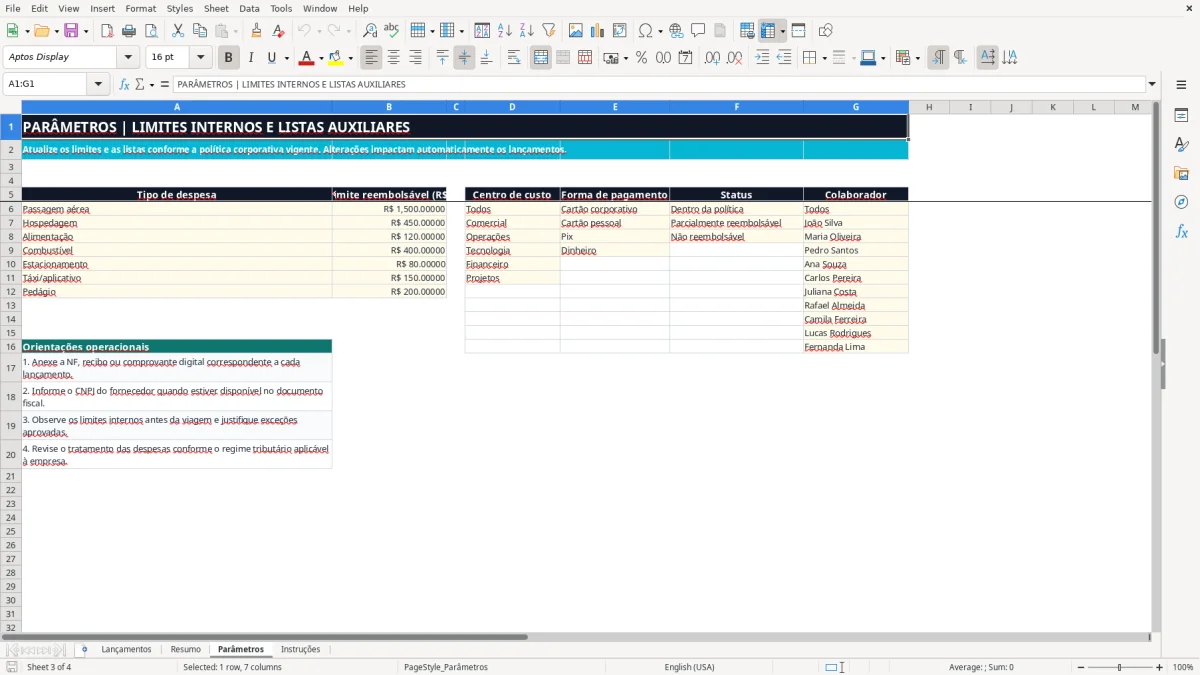Apply the yellow background color

(336, 58)
